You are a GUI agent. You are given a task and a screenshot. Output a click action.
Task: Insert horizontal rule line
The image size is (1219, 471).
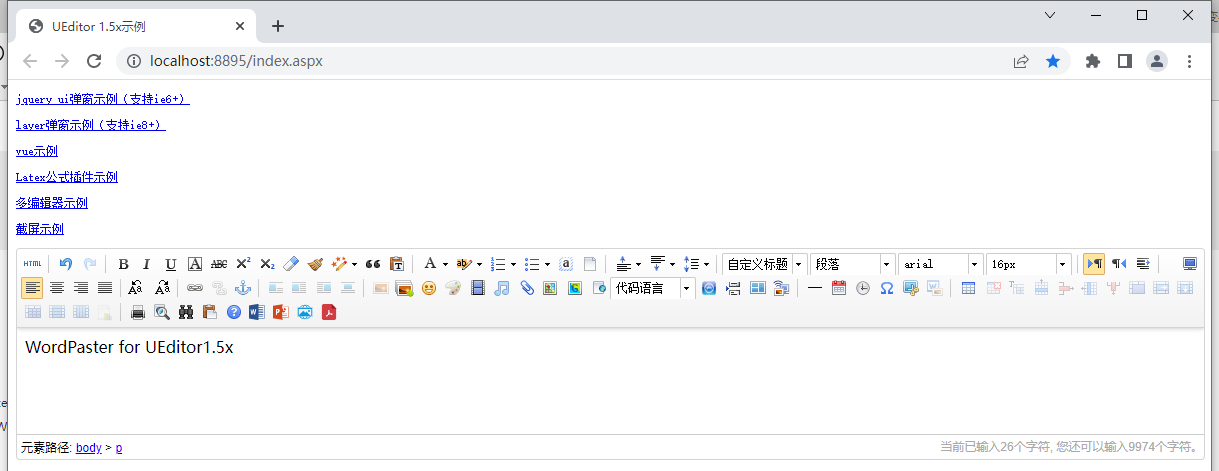(x=815, y=288)
